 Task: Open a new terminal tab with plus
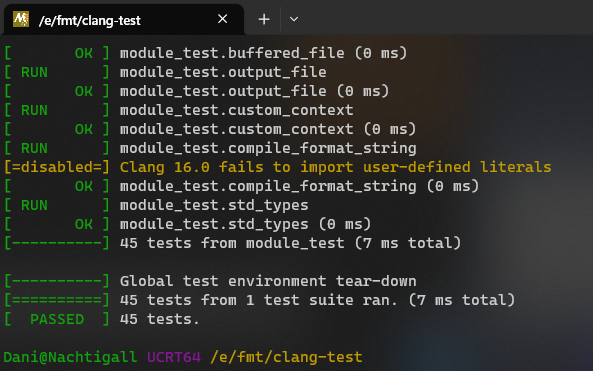(x=264, y=19)
